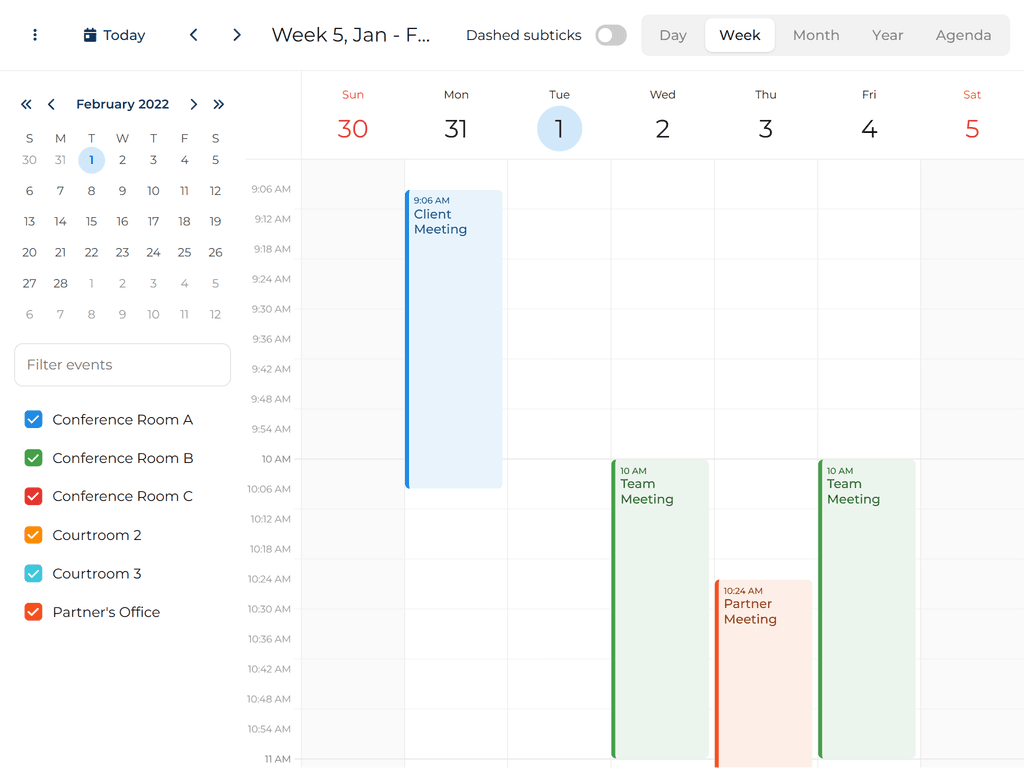Show next month with the single-right chevron
Screen dimensions: 1024x768
pyautogui.click(x=194, y=104)
